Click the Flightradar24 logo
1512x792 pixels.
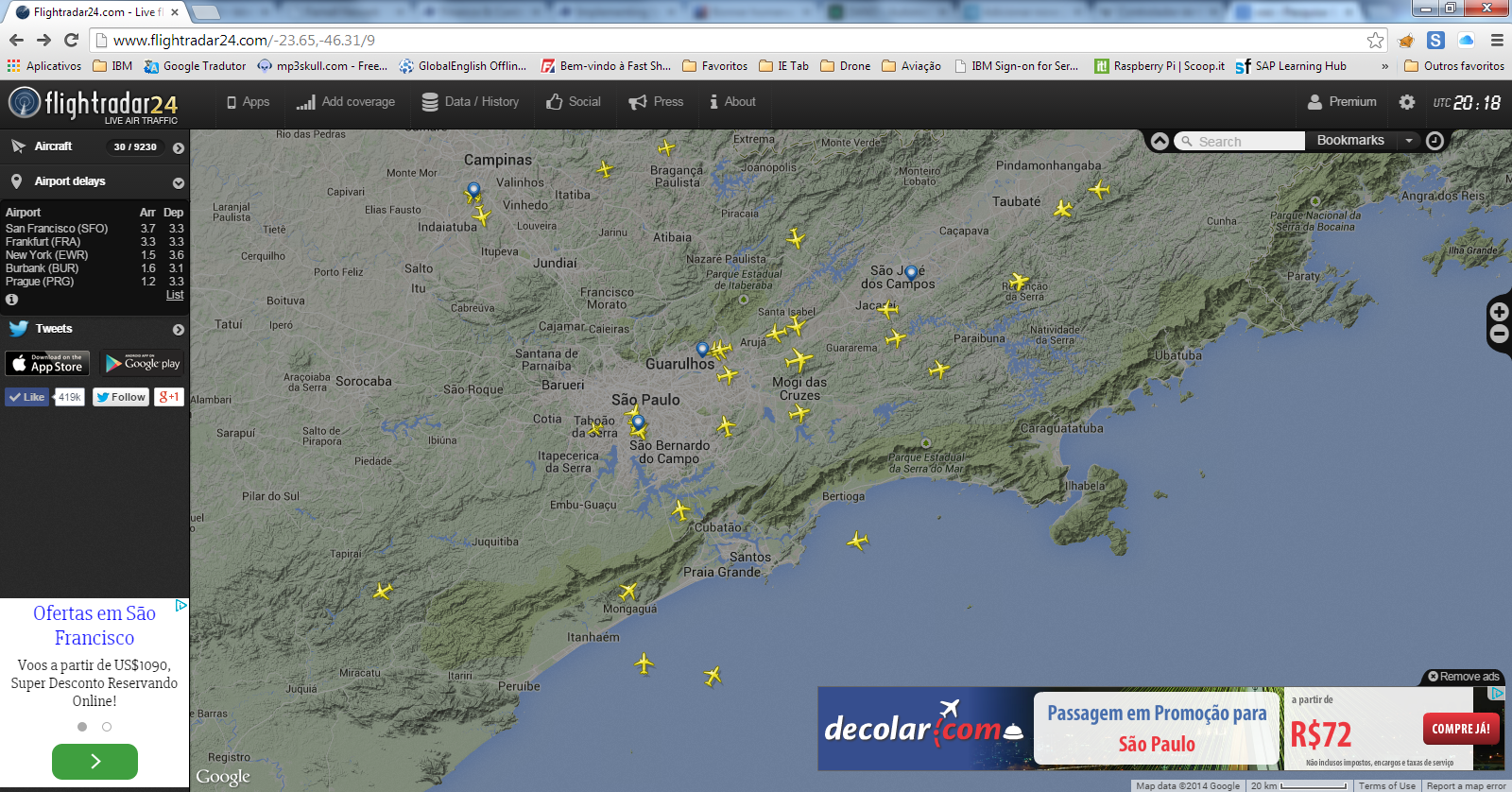pyautogui.click(x=93, y=104)
